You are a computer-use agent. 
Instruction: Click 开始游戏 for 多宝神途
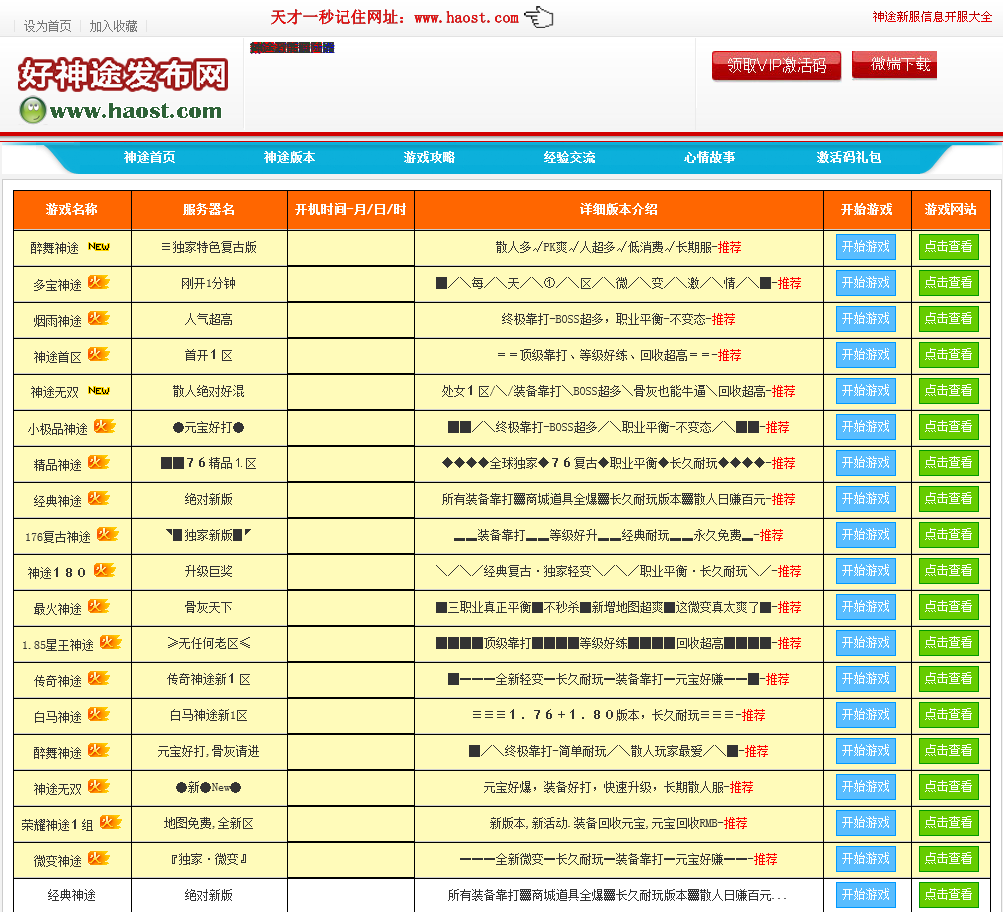pos(865,283)
